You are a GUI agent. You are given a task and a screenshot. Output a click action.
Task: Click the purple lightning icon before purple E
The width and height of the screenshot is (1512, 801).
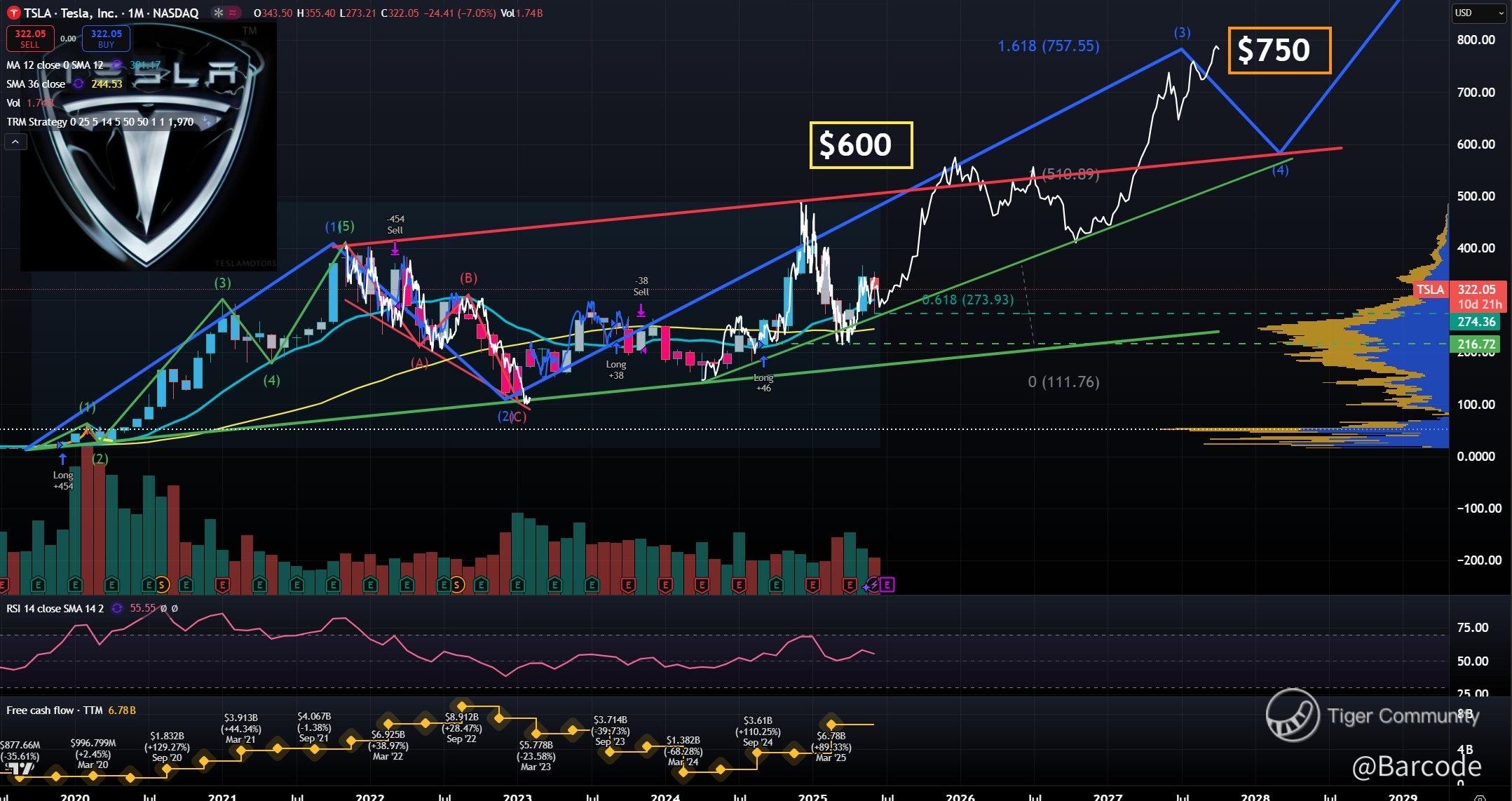click(873, 584)
